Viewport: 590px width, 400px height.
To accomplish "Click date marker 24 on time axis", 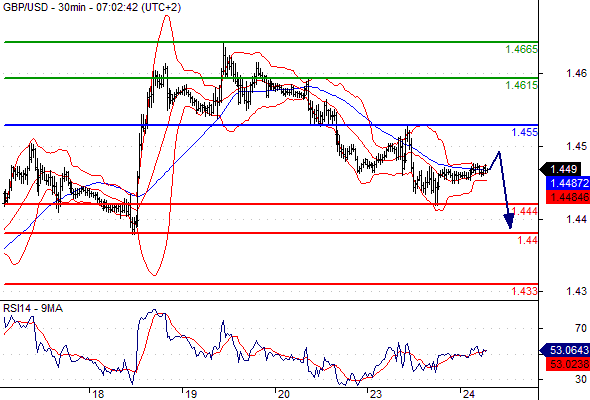I will (469, 394).
